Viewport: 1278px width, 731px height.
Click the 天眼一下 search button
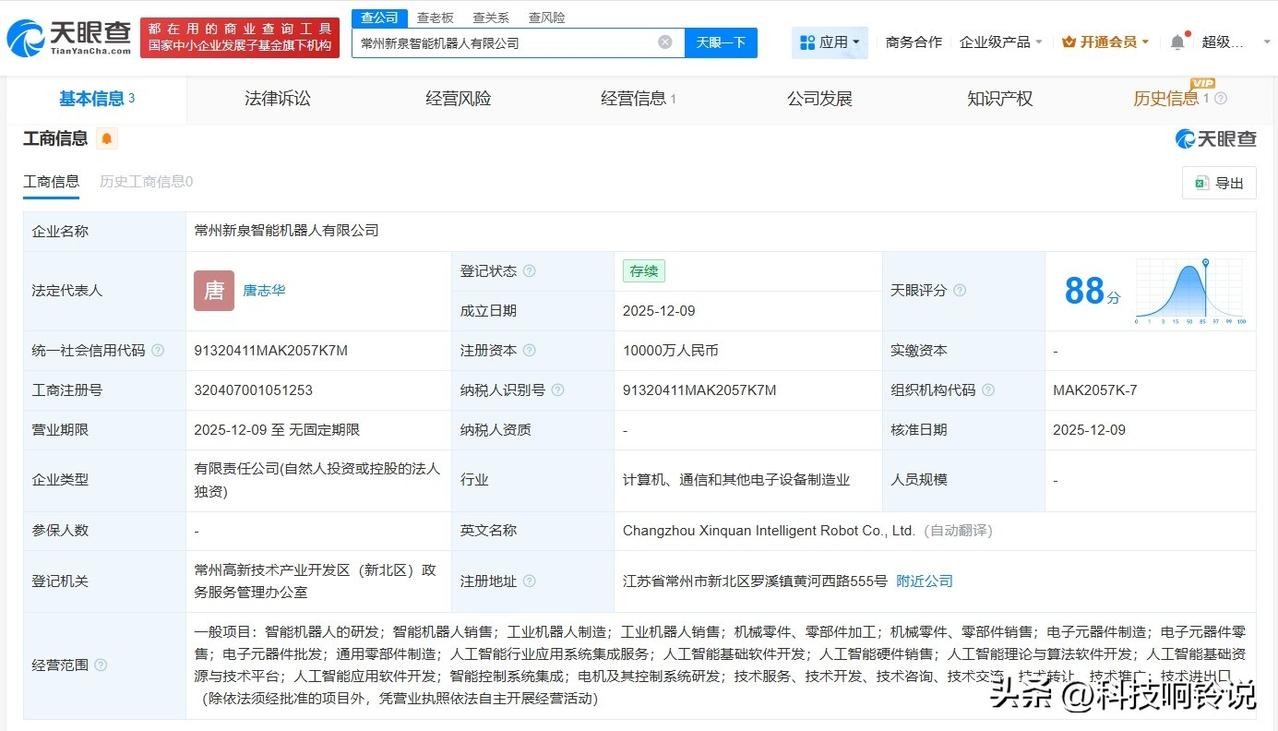[721, 42]
